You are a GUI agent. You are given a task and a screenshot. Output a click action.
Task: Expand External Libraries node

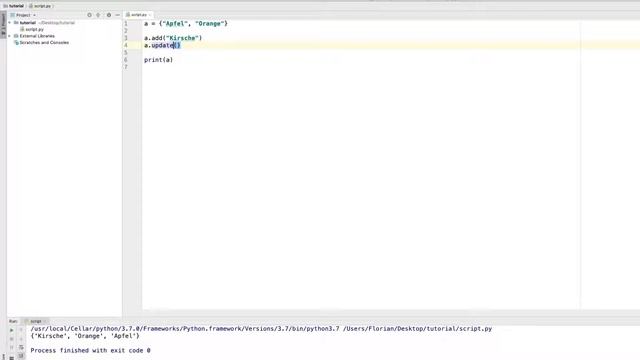pos(10,36)
